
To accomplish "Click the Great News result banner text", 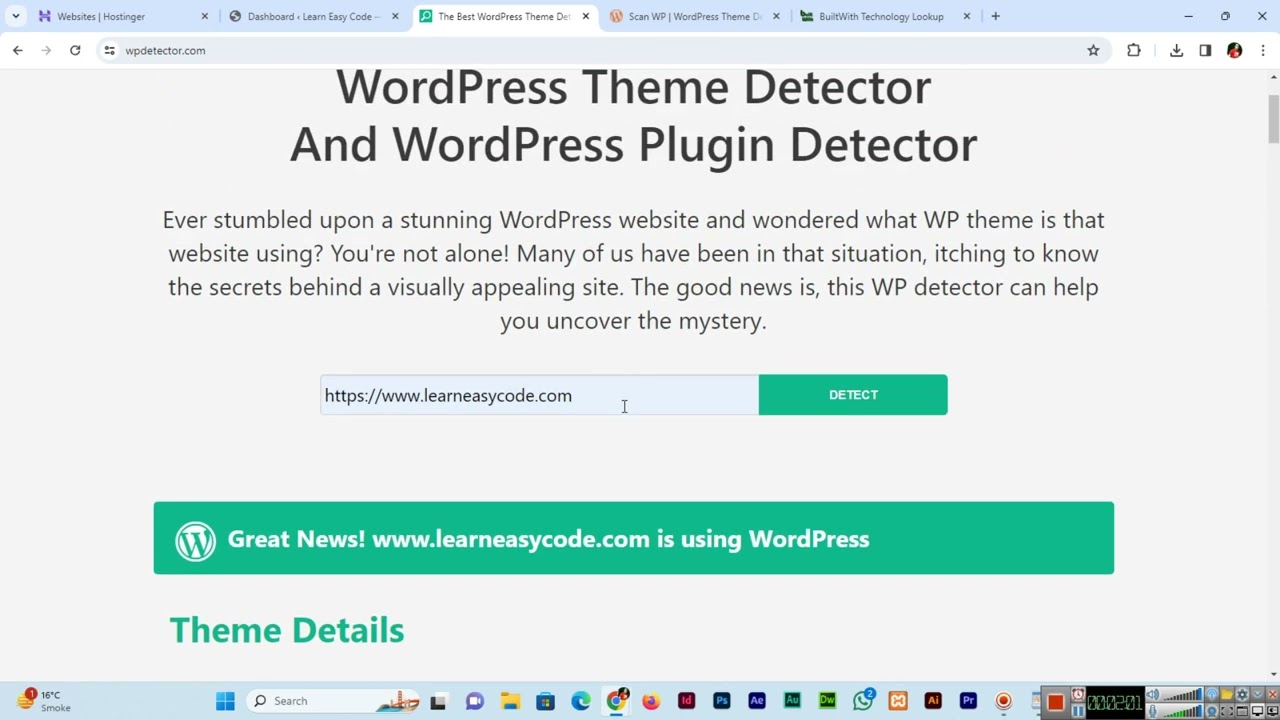I will [548, 539].
